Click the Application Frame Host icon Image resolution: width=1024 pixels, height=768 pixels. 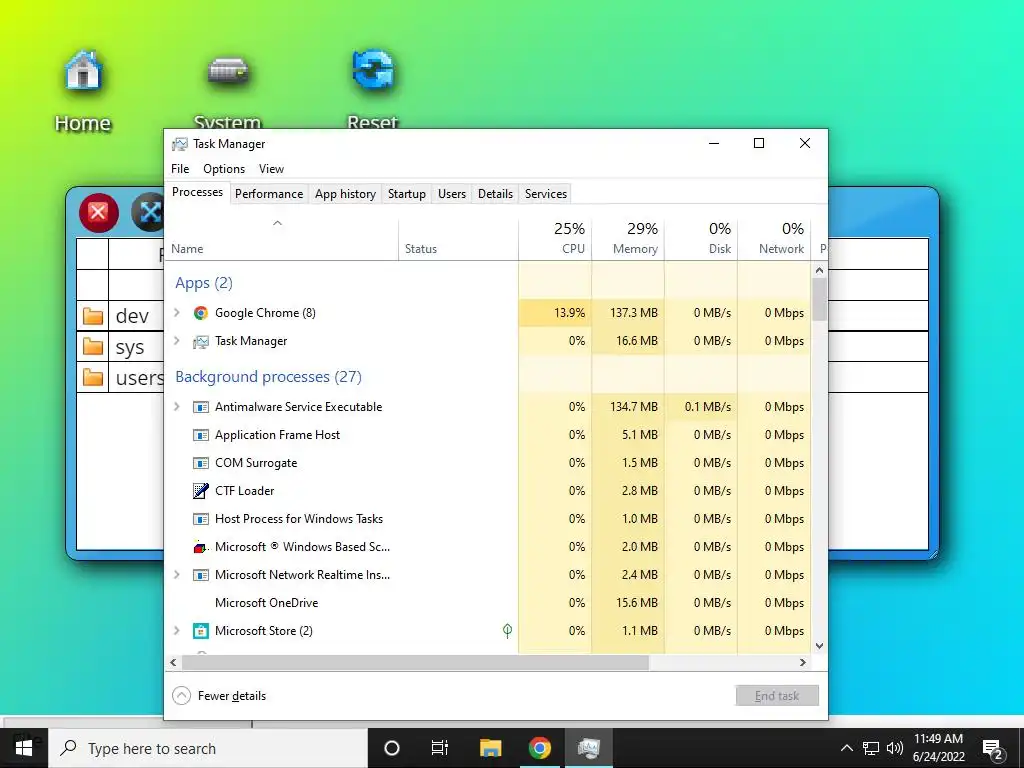(200, 435)
